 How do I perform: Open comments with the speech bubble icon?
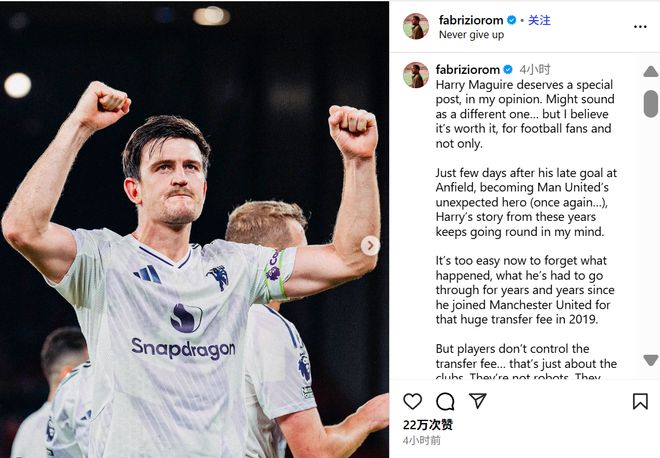click(445, 401)
